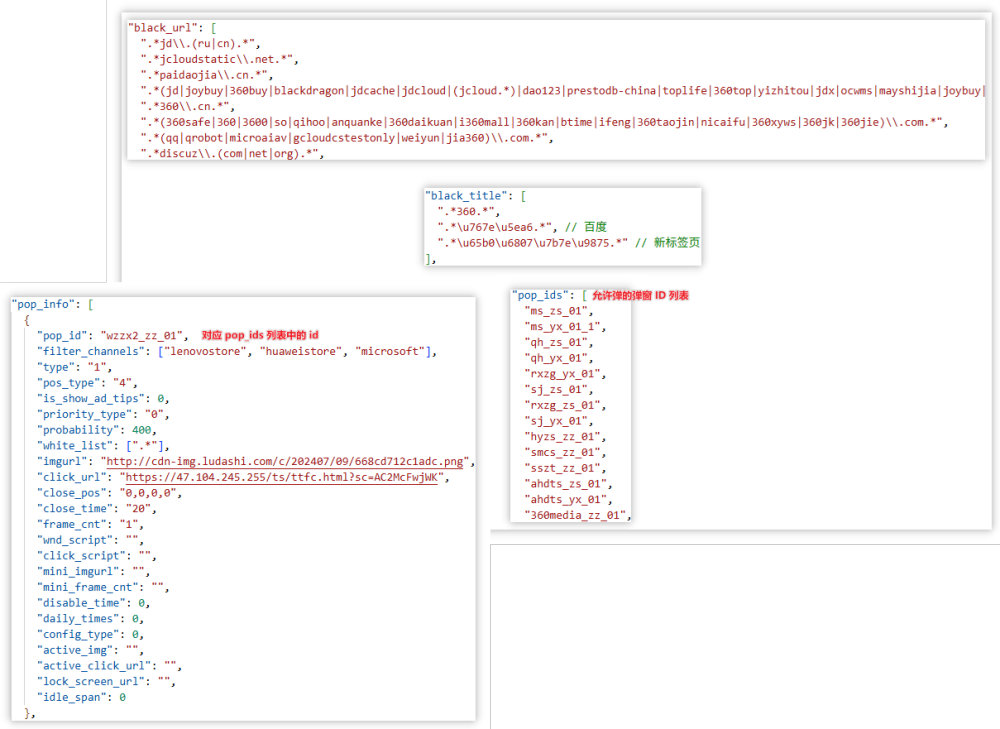The width and height of the screenshot is (1000, 729).
Task: Click the "daily_times" key
Action: pos(78,619)
